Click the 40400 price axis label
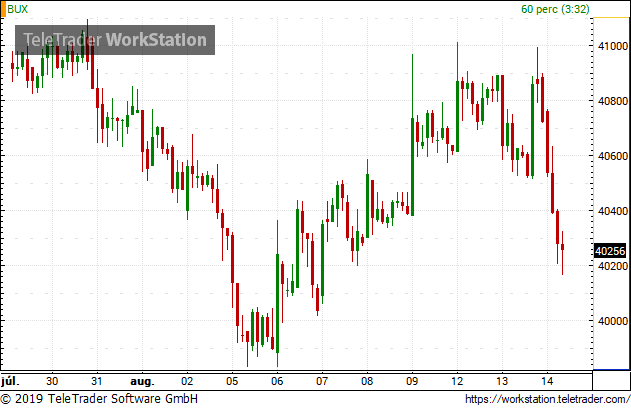 [613, 211]
